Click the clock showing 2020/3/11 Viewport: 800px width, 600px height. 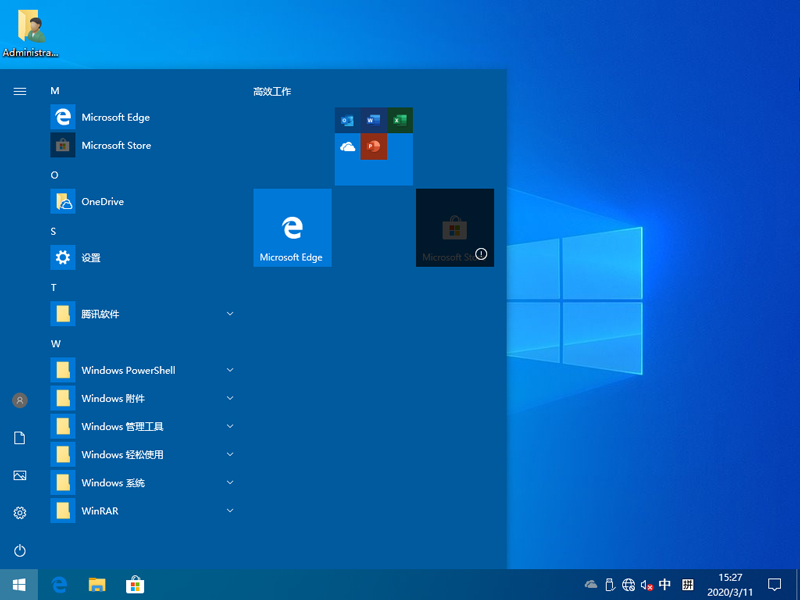729,584
